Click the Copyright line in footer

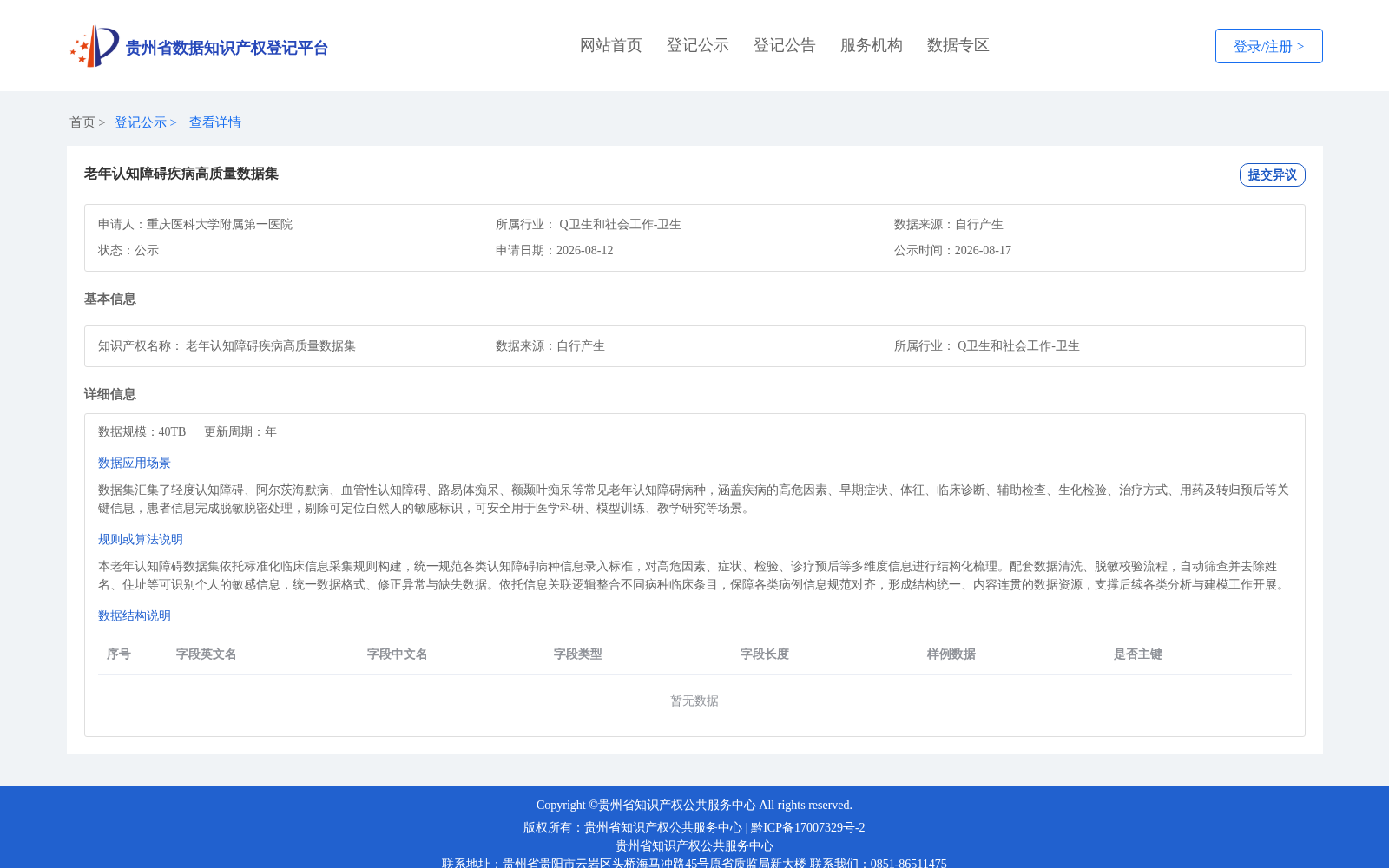(x=694, y=805)
